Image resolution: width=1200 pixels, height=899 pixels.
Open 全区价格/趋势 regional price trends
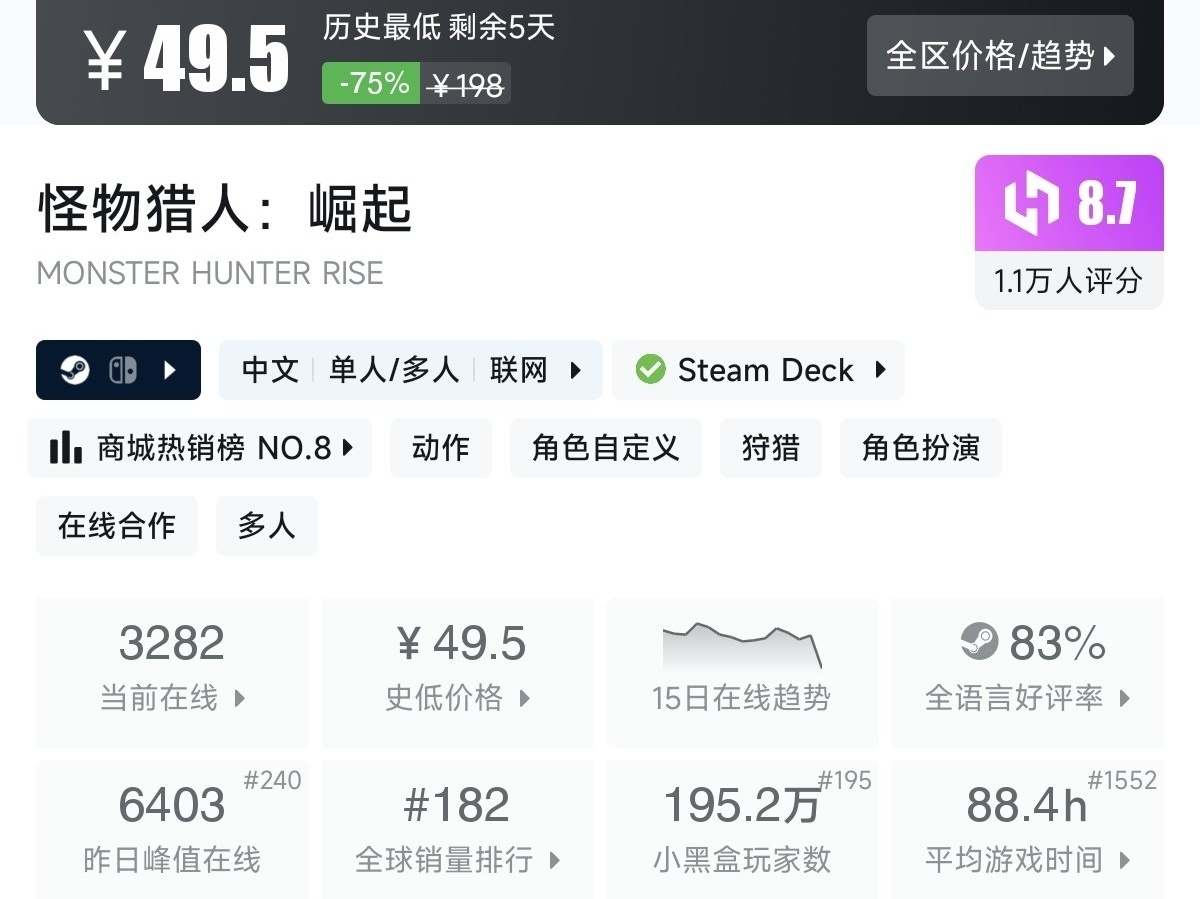point(1000,56)
